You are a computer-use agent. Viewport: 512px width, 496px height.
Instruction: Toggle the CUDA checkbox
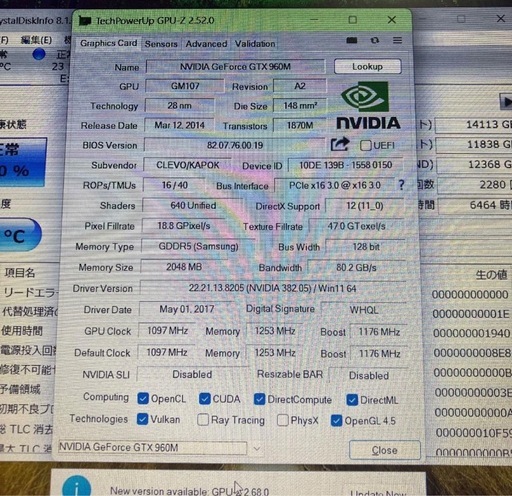[x=205, y=399]
